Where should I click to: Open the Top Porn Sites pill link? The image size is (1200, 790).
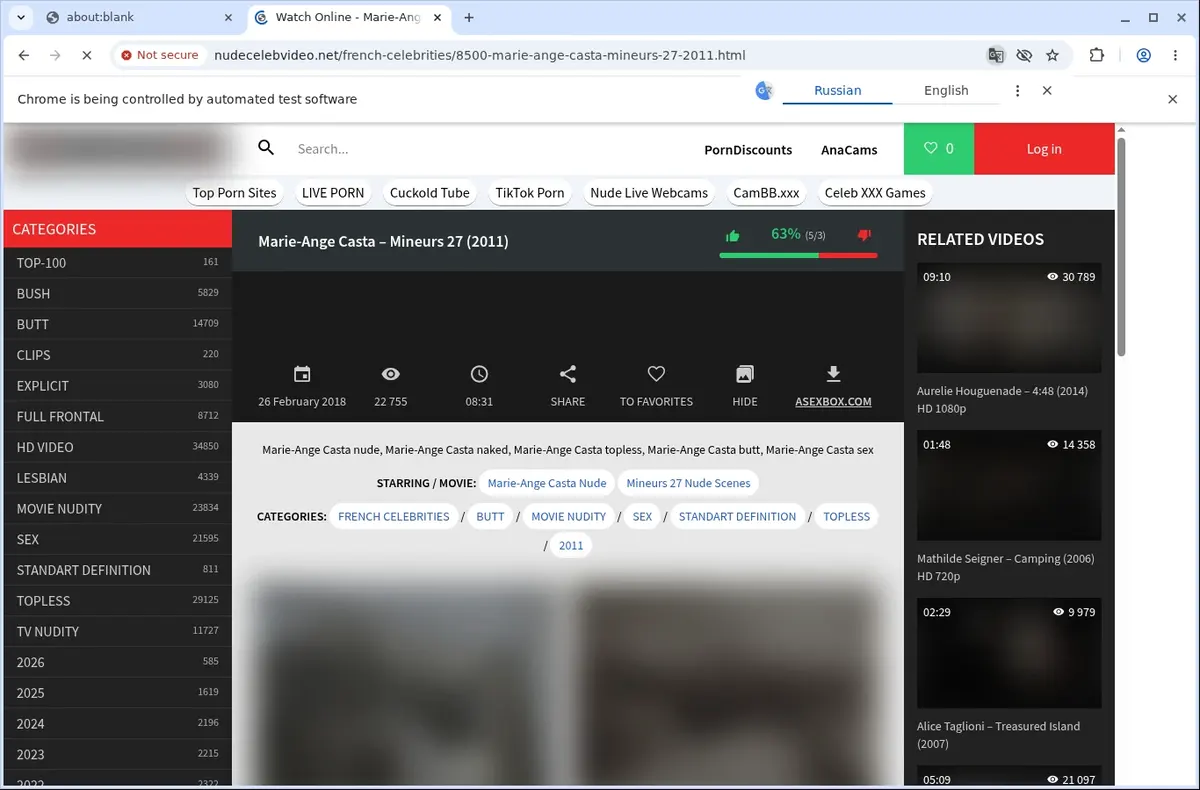[234, 193]
